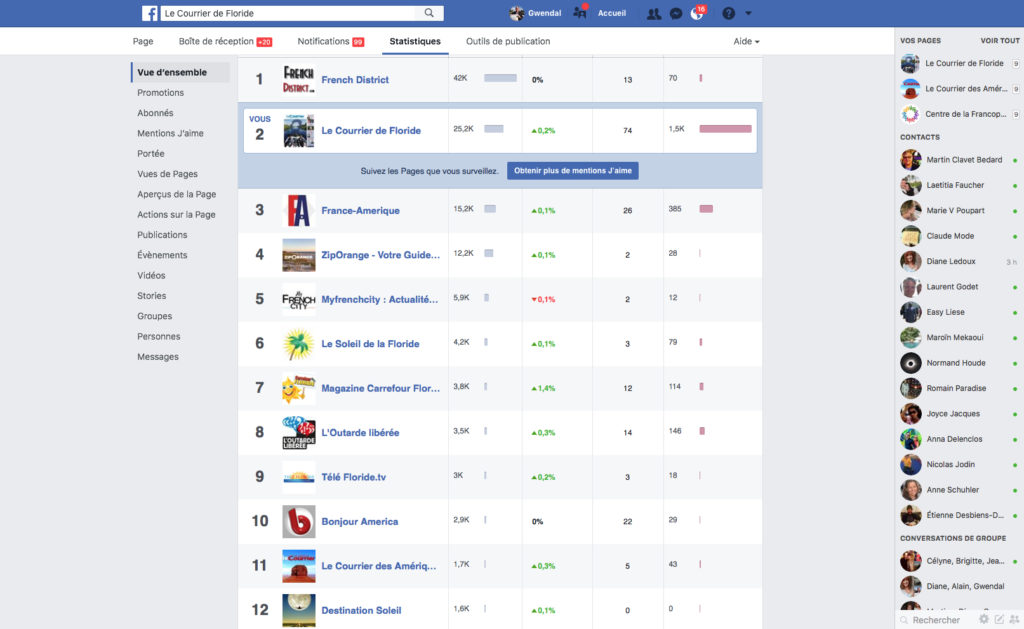Open the Aide dropdown menu
Screen dimensions: 1024x629
pos(746,41)
